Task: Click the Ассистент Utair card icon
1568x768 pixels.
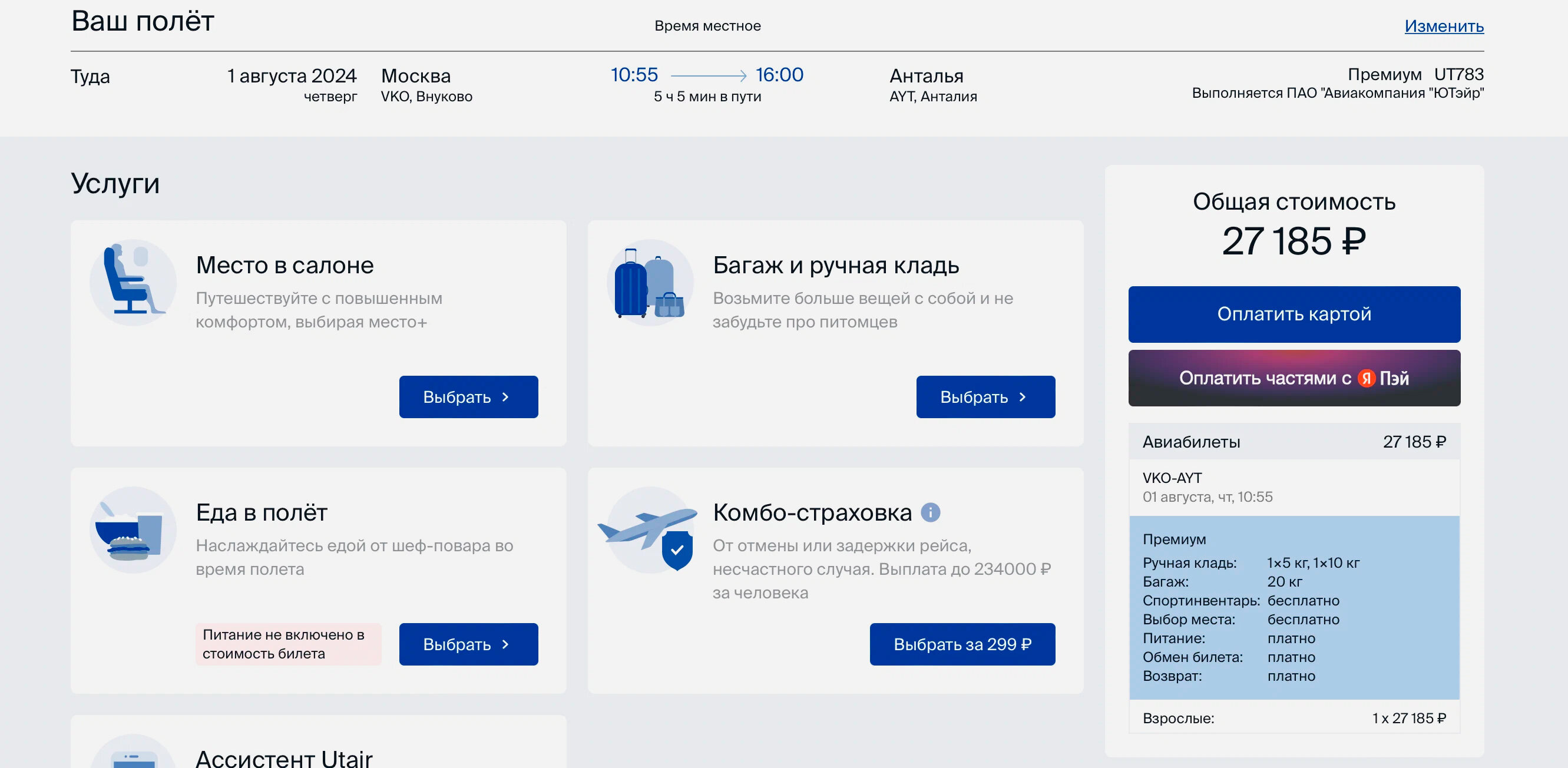Action: (133, 752)
